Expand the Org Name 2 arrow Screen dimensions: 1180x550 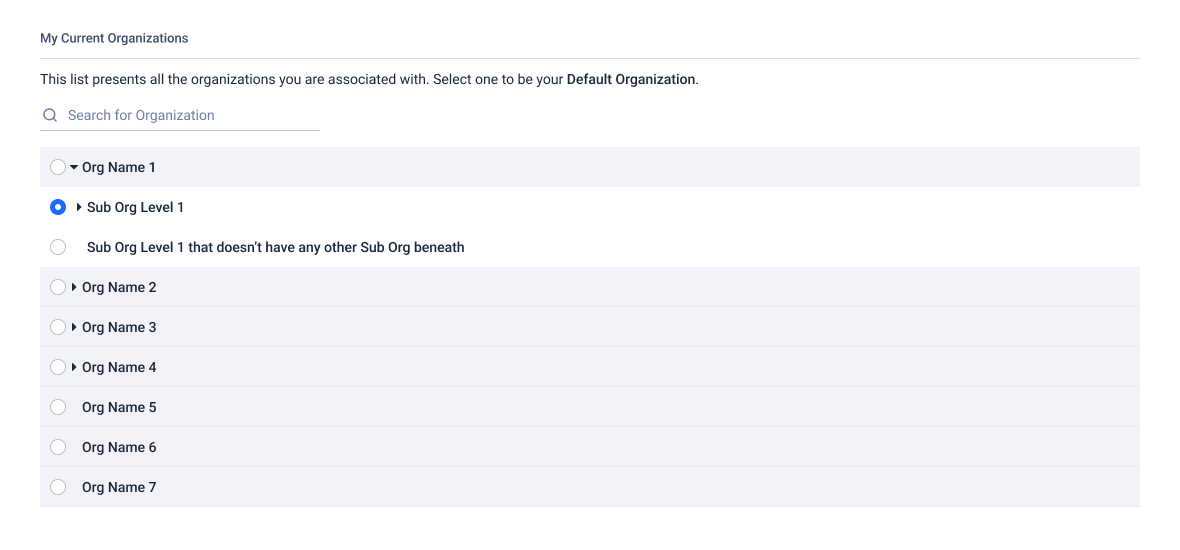74,287
